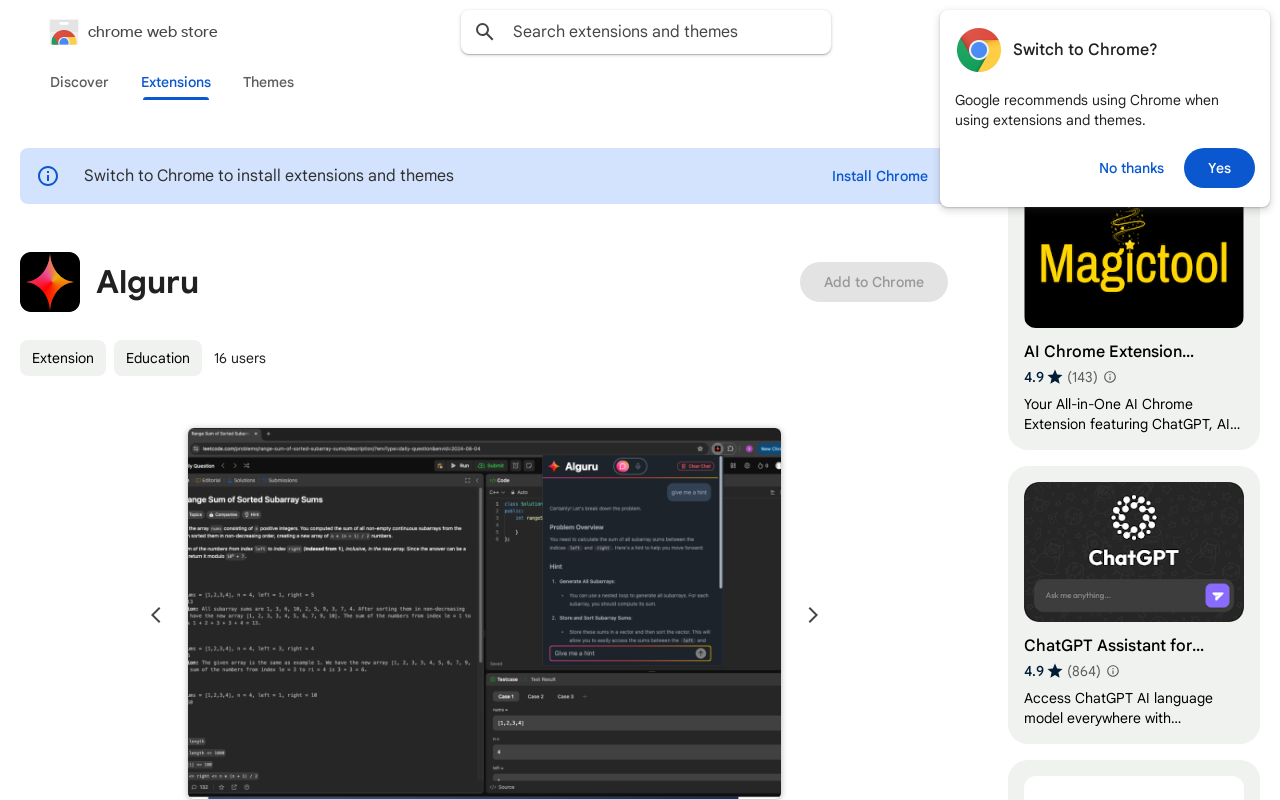Select the Extension category chip
This screenshot has height=800, width=1280.
62,357
